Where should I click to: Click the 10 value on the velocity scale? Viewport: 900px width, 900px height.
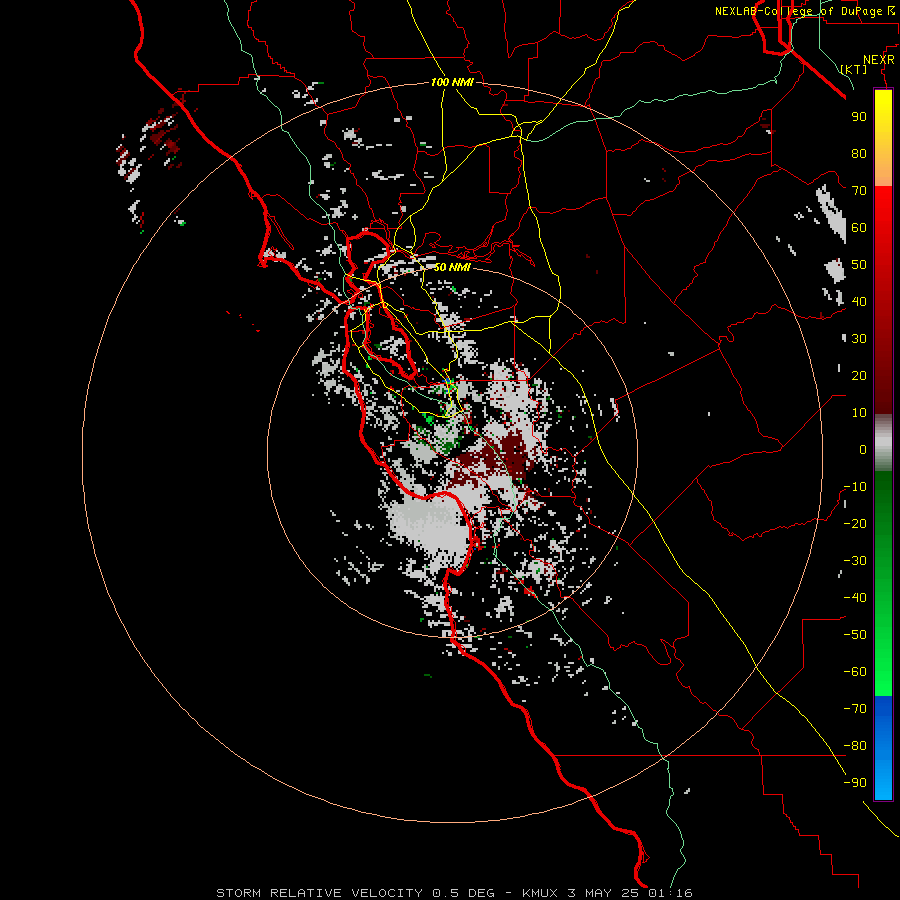coord(859,413)
